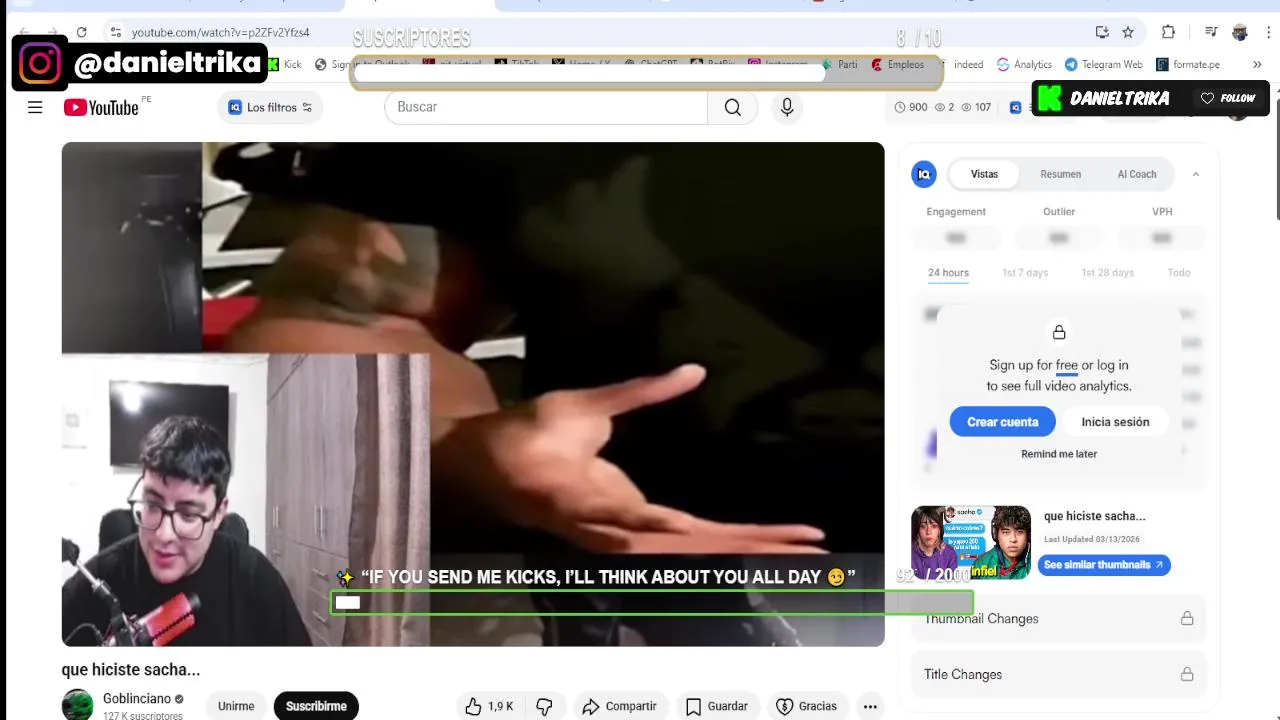Open the site information icon beside the URL

click(116, 32)
